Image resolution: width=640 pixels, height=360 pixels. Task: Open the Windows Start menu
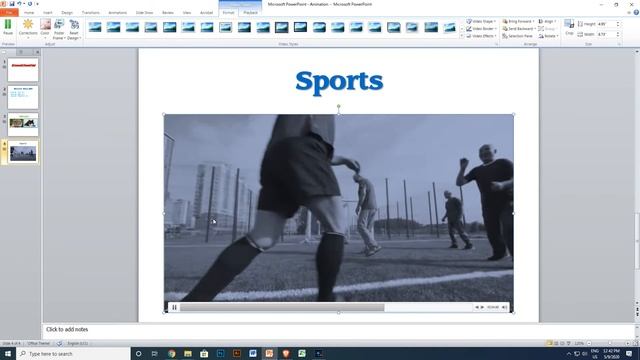(x=8, y=353)
